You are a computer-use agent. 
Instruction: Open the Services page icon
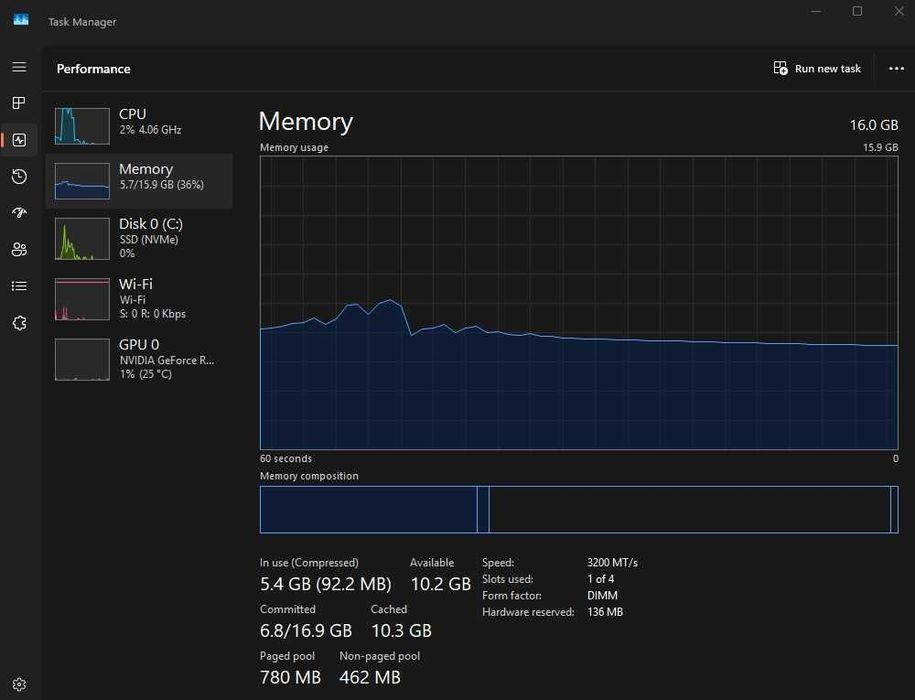pyautogui.click(x=19, y=323)
